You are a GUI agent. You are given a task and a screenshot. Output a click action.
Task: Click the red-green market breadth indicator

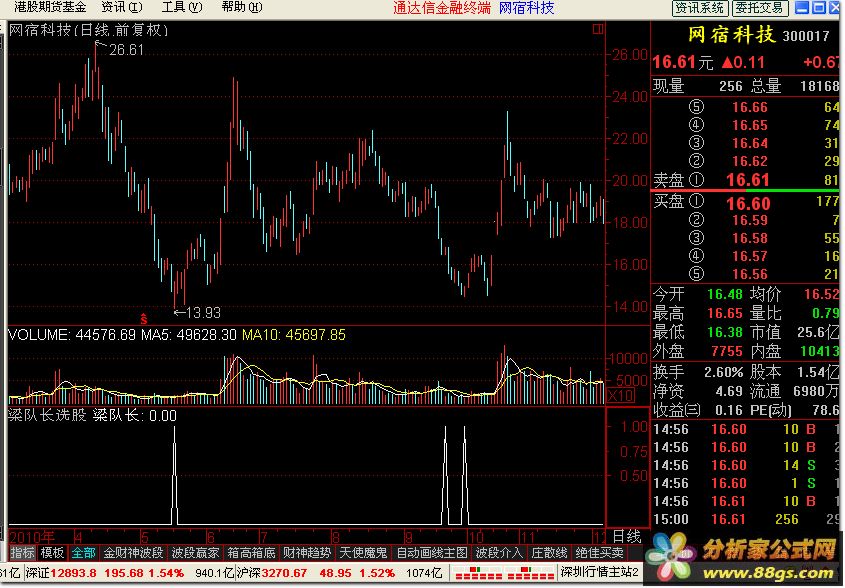503,573
